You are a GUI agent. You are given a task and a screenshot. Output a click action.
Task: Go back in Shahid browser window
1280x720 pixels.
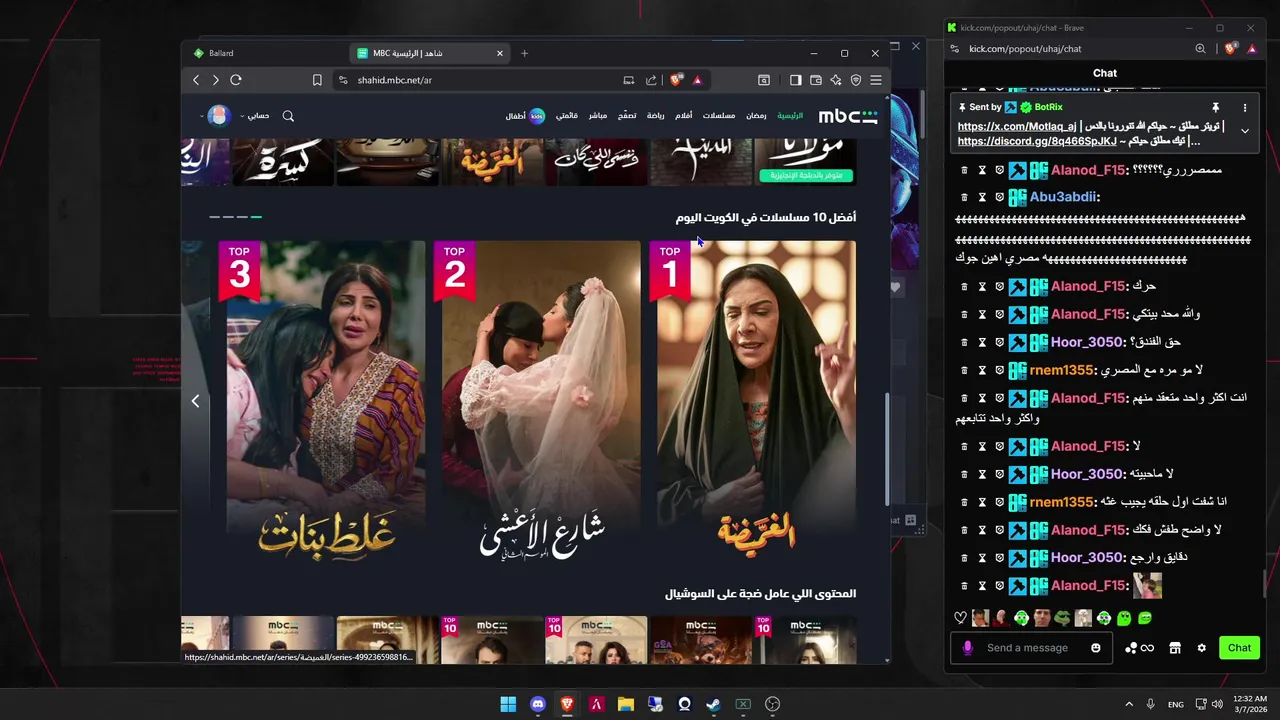[x=196, y=80]
